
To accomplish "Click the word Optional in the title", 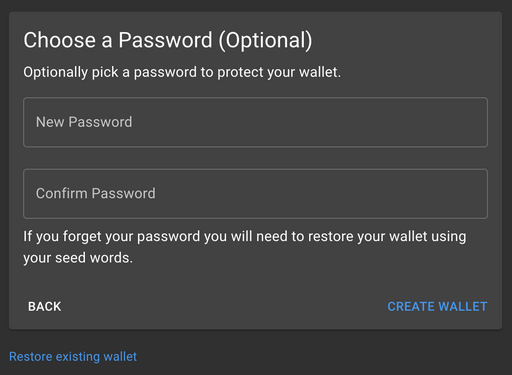I will (265, 41).
